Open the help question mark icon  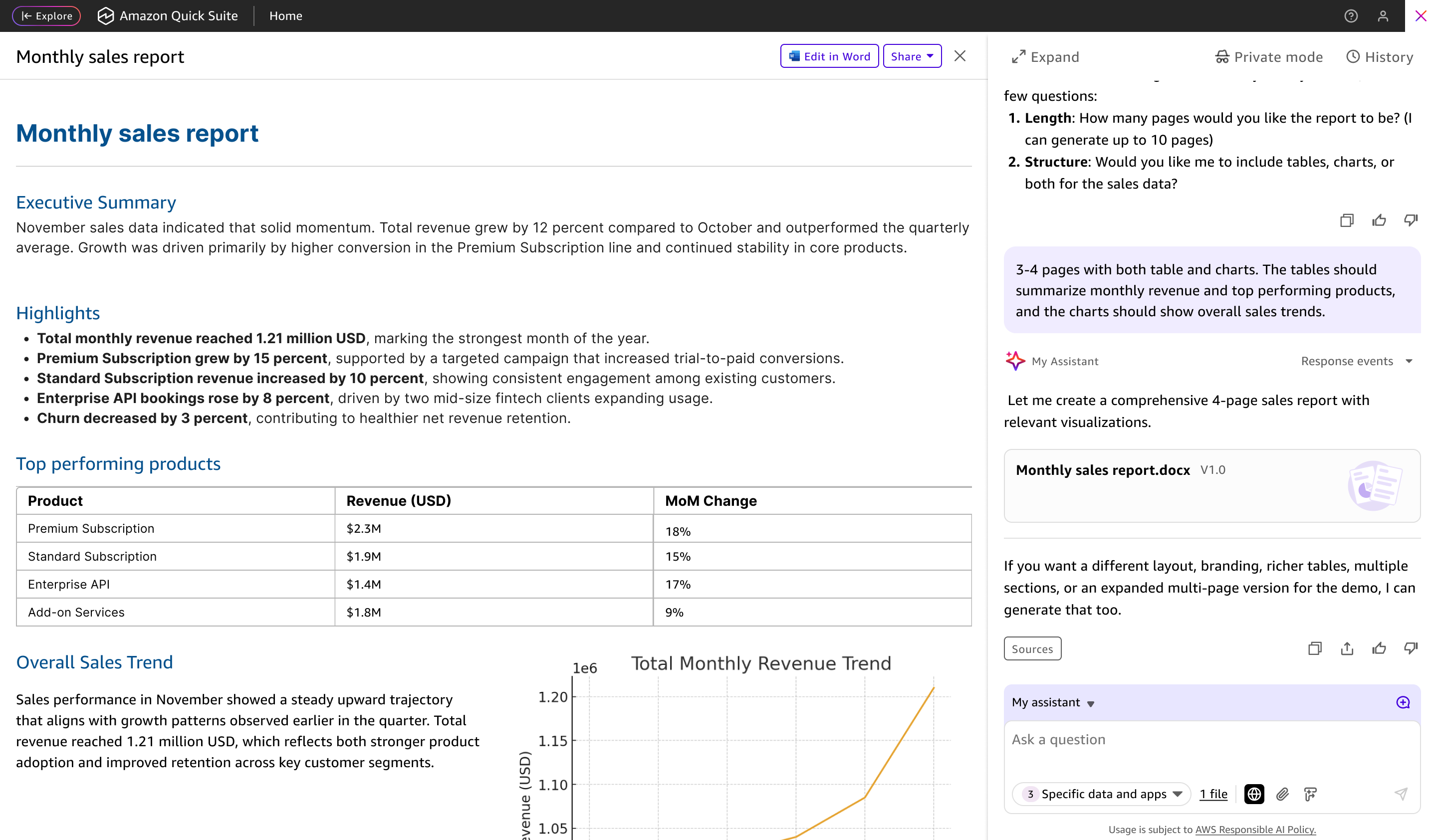[1350, 16]
